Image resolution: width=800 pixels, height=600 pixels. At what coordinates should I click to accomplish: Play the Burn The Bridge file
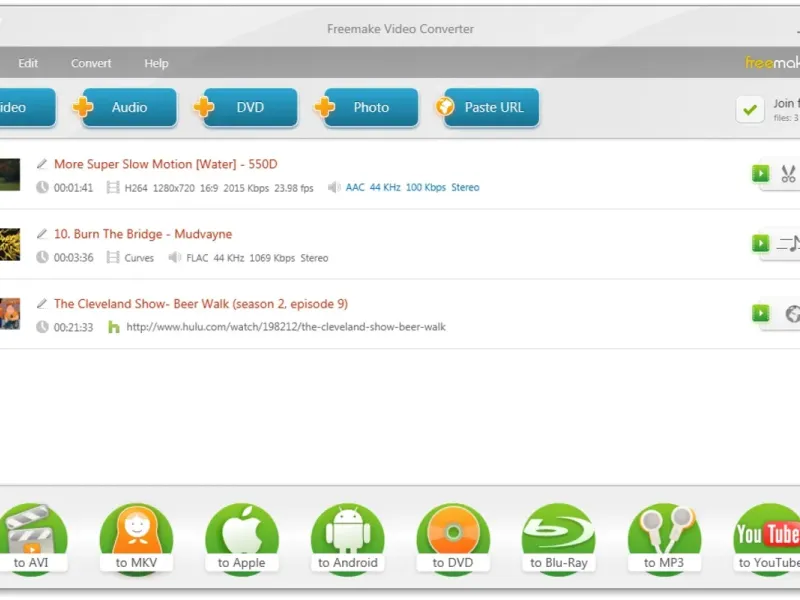pyautogui.click(x=761, y=243)
